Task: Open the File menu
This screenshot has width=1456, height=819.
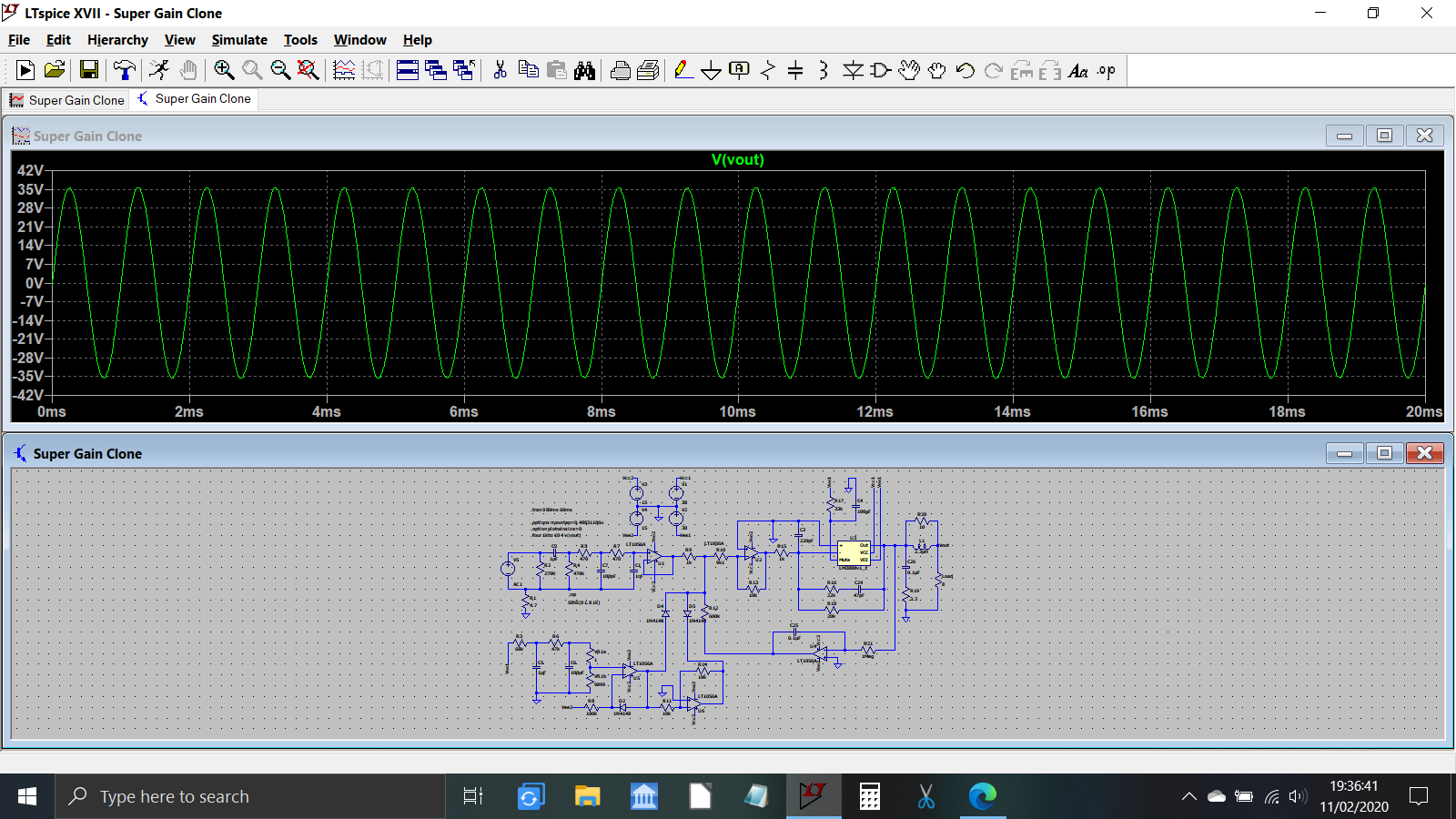Action: (19, 39)
